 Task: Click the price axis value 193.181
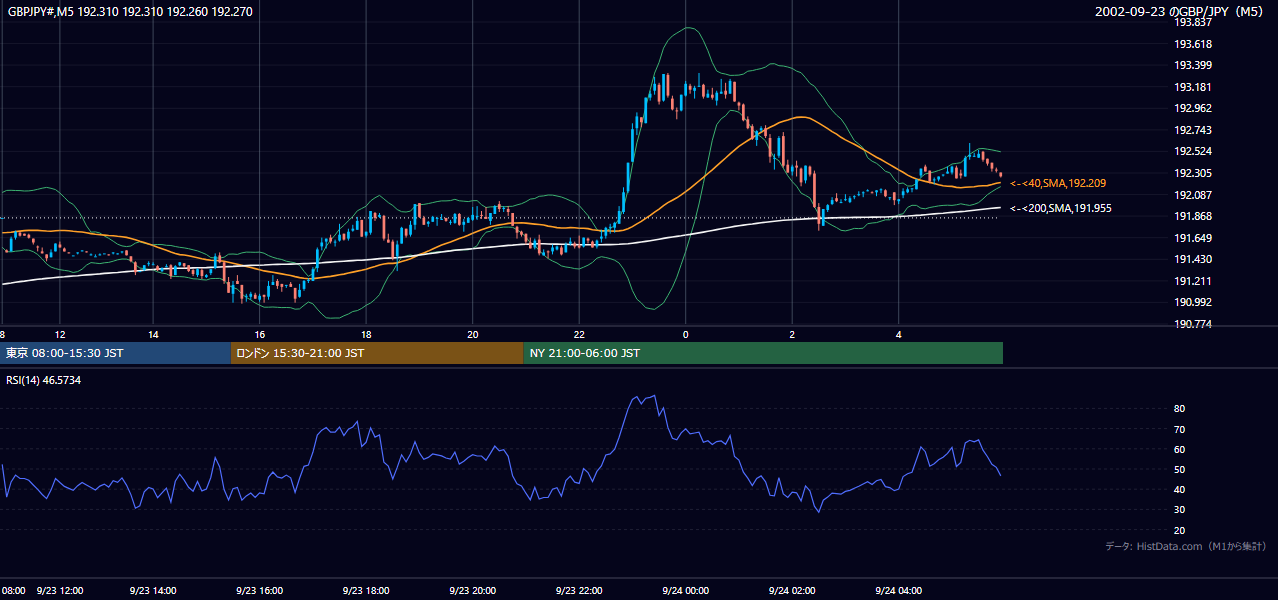pyautogui.click(x=1192, y=87)
